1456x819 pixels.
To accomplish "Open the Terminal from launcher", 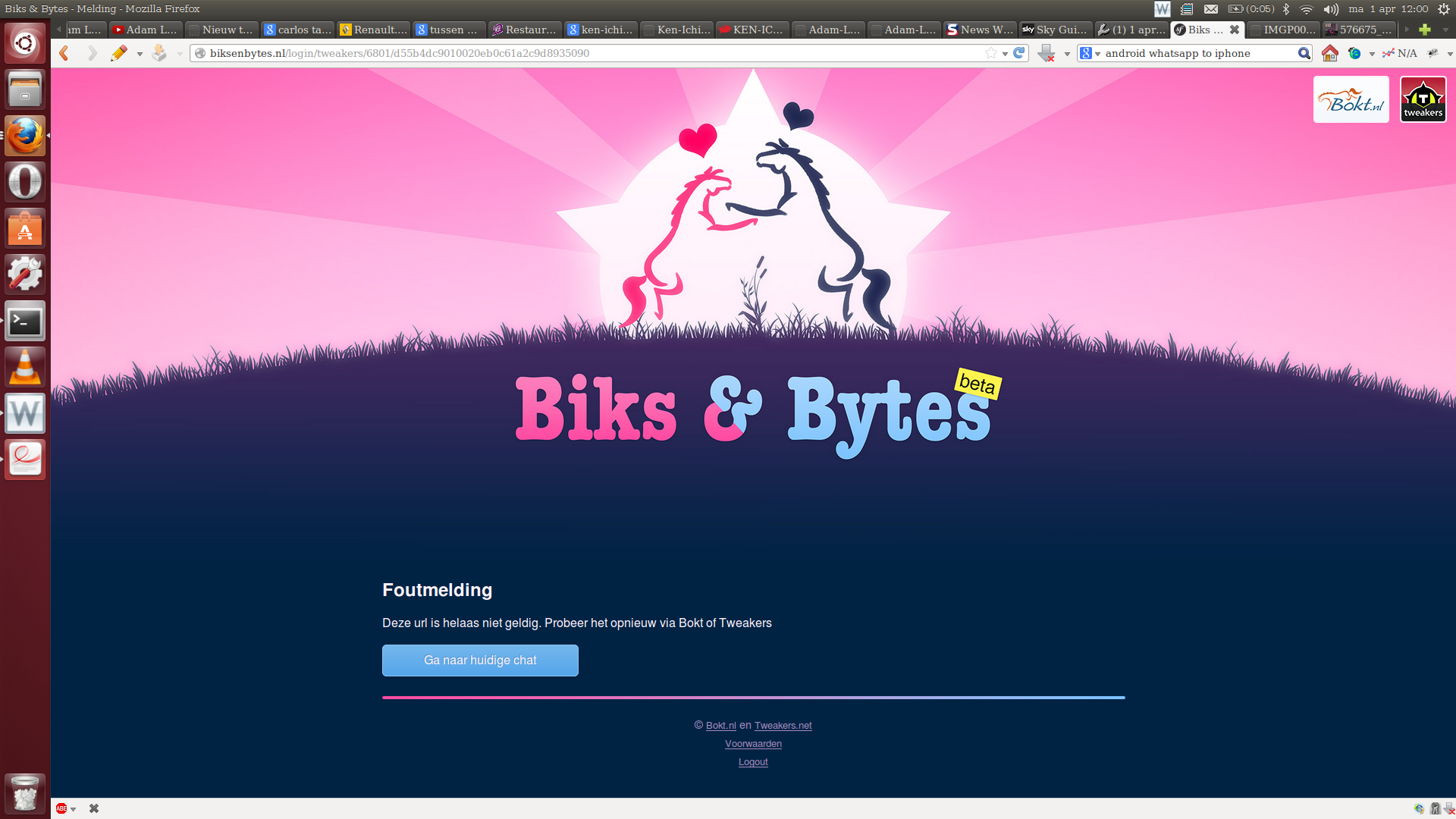I will click(x=25, y=321).
